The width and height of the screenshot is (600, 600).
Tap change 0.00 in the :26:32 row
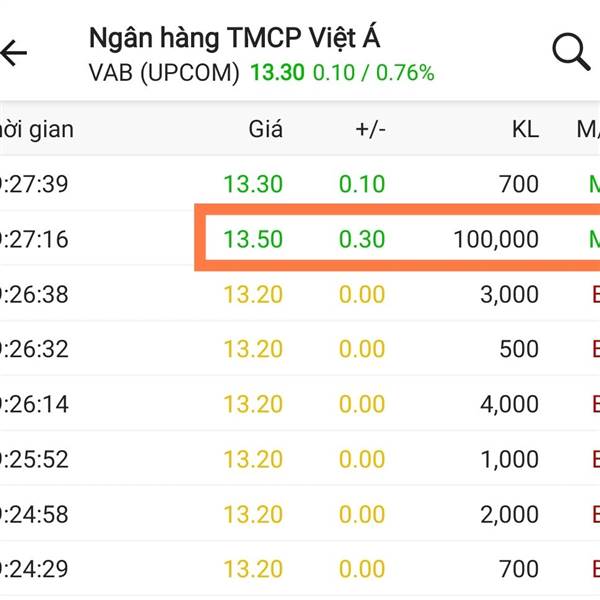[x=362, y=349]
